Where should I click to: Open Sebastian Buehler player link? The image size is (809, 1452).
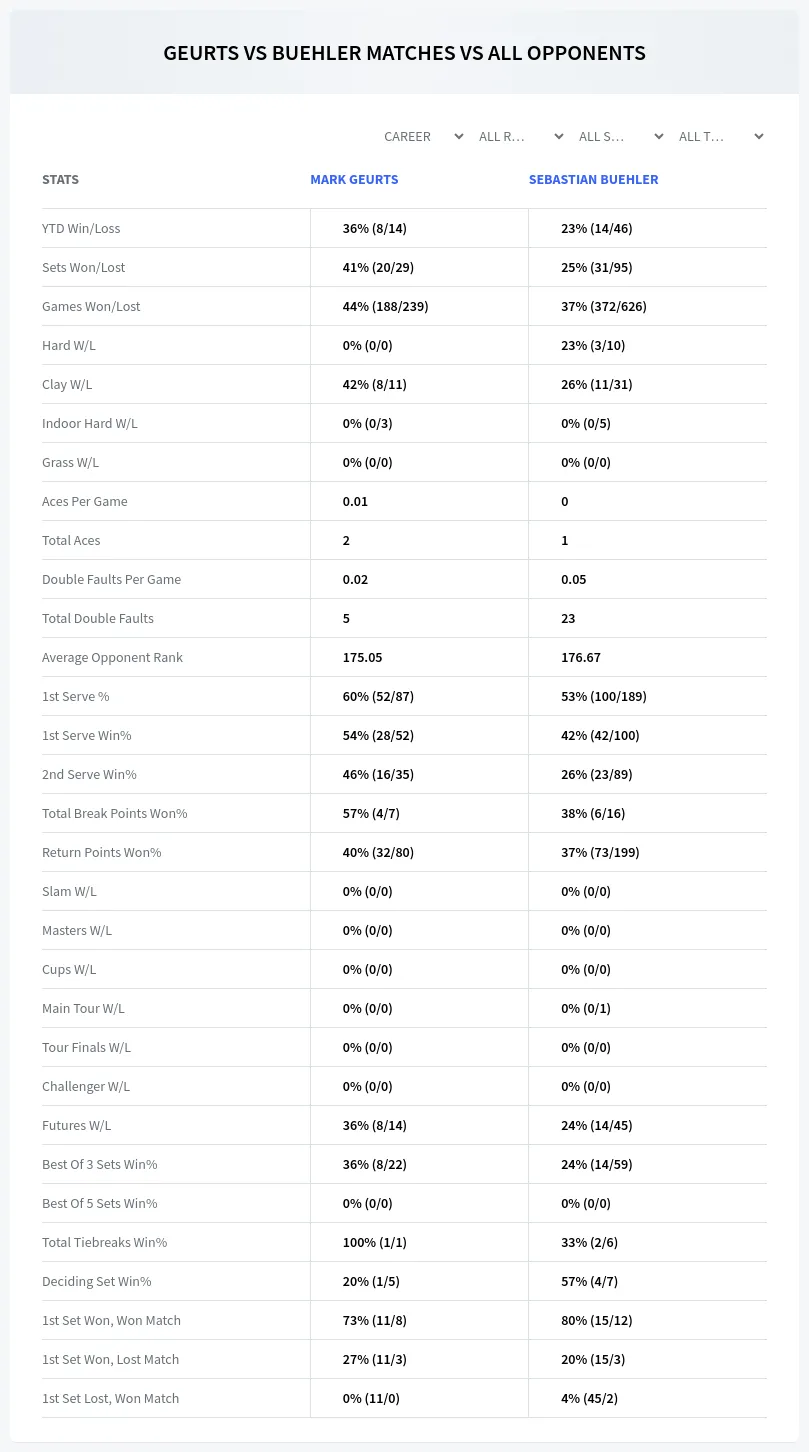[593, 180]
